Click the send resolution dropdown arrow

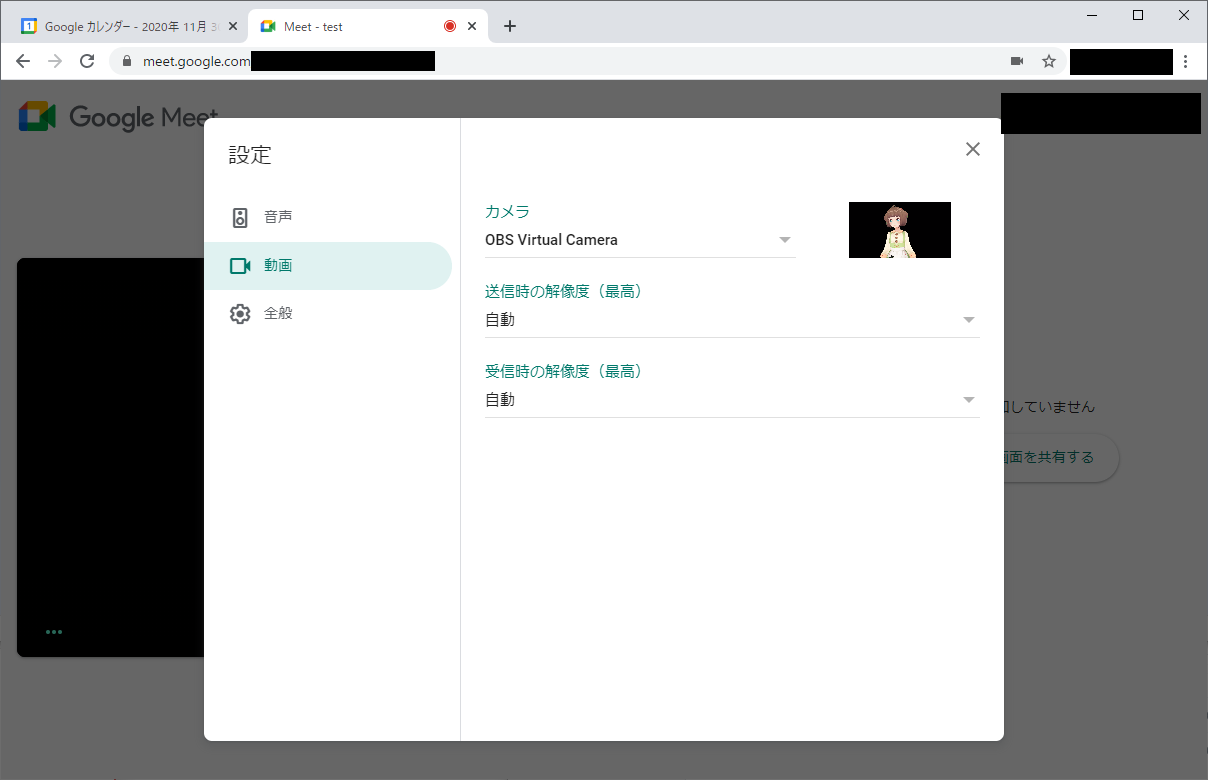click(x=968, y=320)
